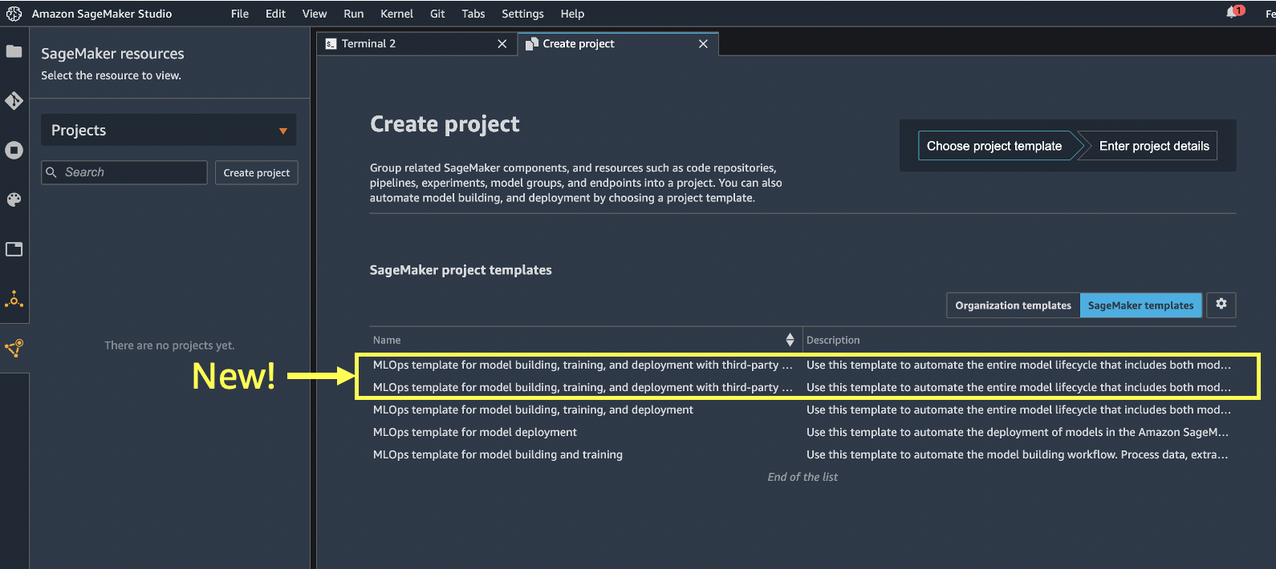Open the command palette icon
This screenshot has height=569, width=1276.
(x=14, y=199)
